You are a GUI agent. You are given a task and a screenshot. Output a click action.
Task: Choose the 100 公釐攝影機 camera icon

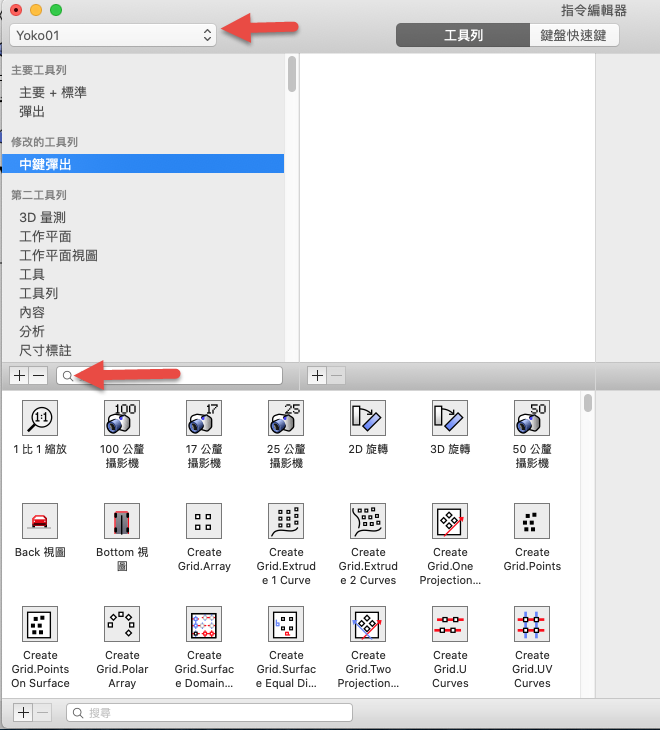click(122, 418)
